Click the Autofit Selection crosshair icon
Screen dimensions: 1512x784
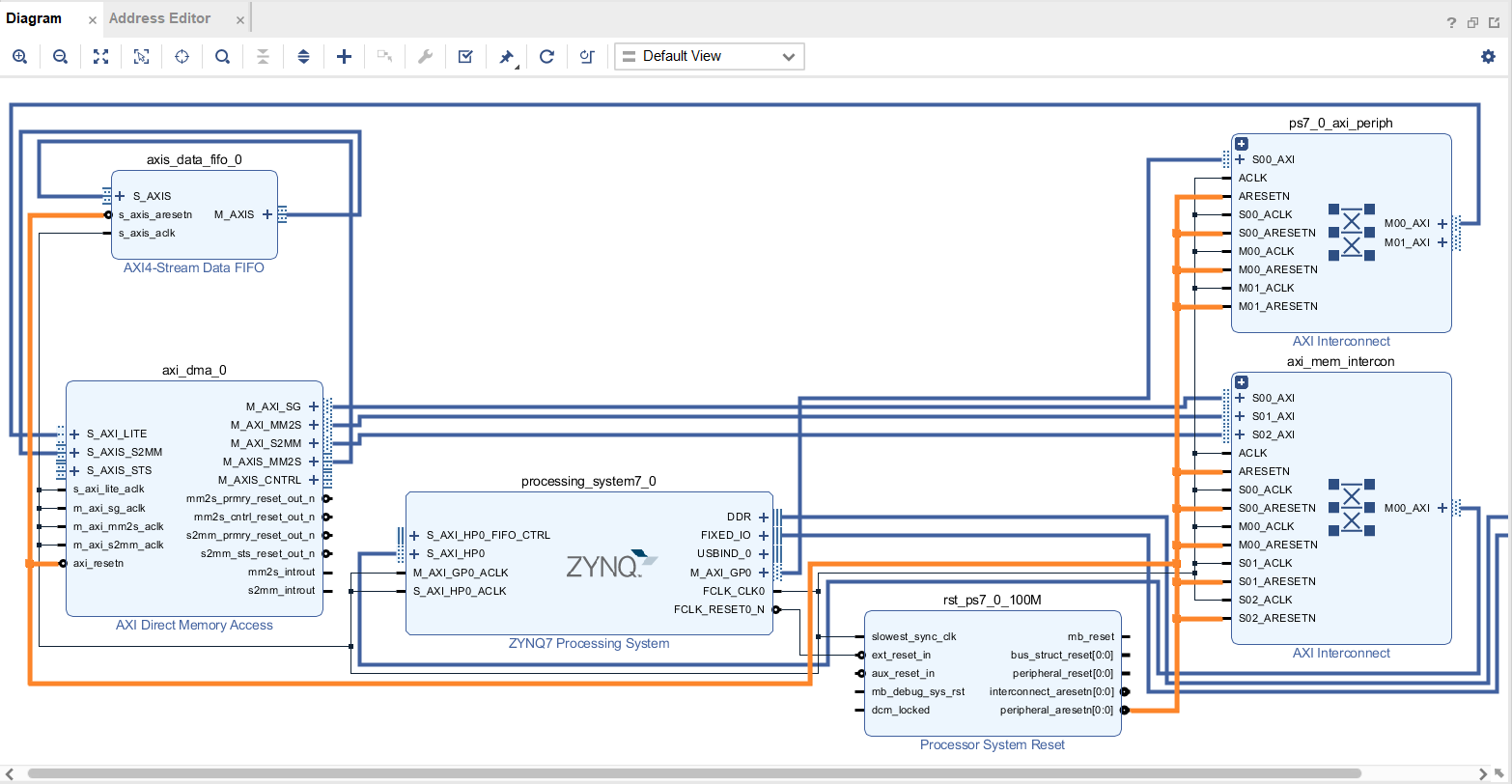pyautogui.click(x=182, y=56)
